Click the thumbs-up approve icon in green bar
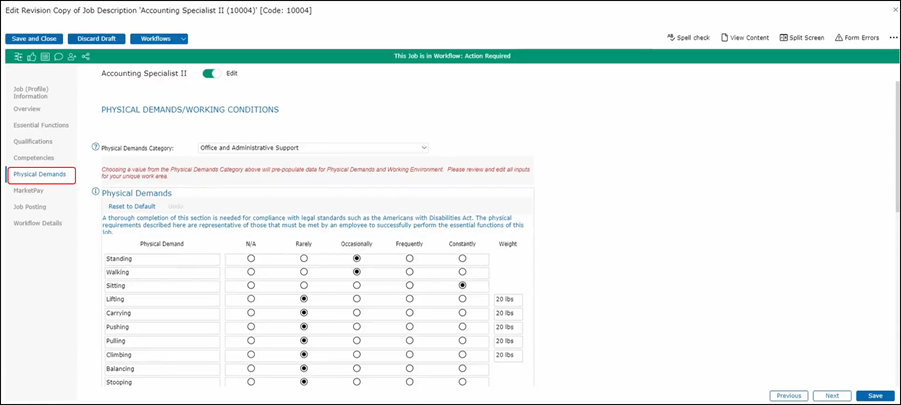901x405 pixels. pyautogui.click(x=32, y=56)
